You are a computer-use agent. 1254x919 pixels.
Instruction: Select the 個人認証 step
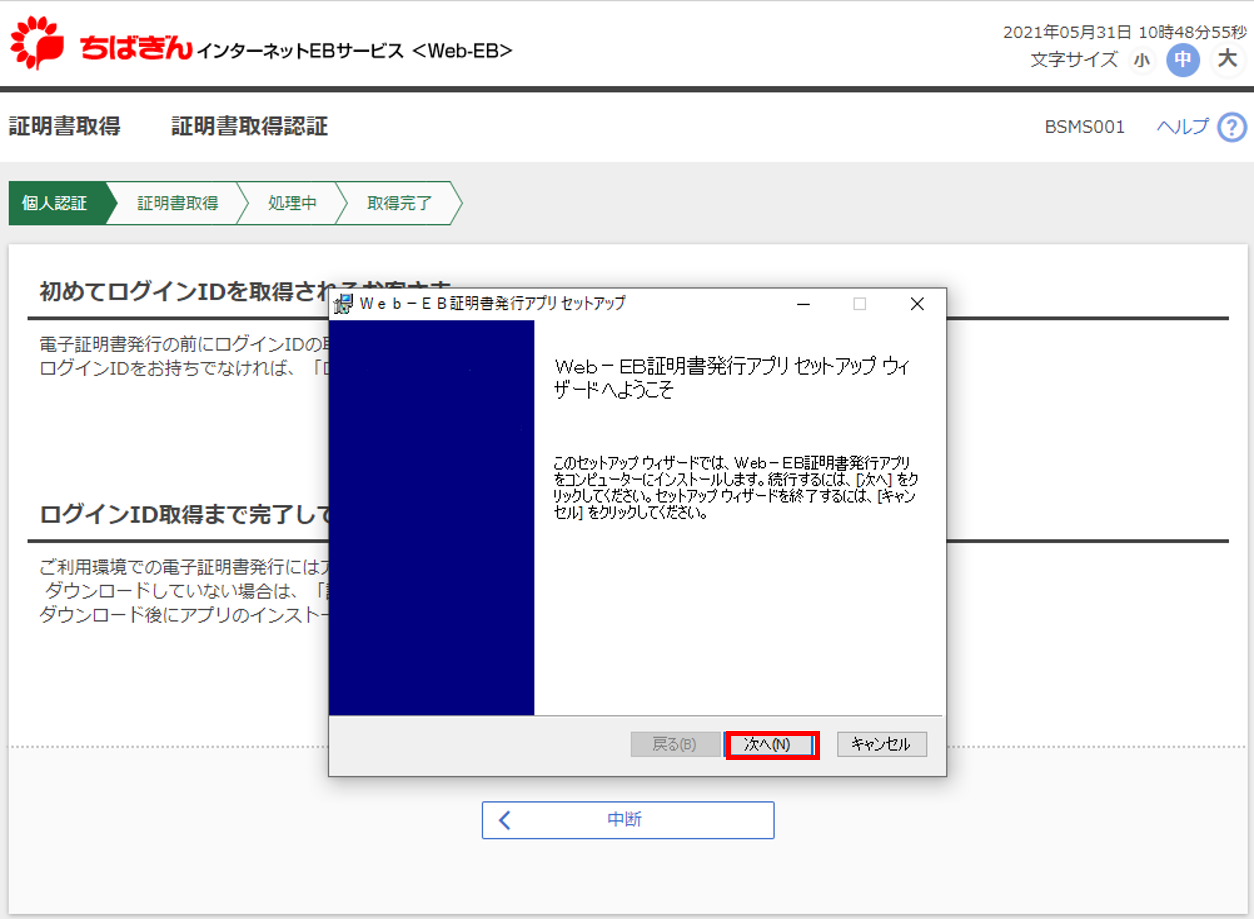tap(58, 203)
